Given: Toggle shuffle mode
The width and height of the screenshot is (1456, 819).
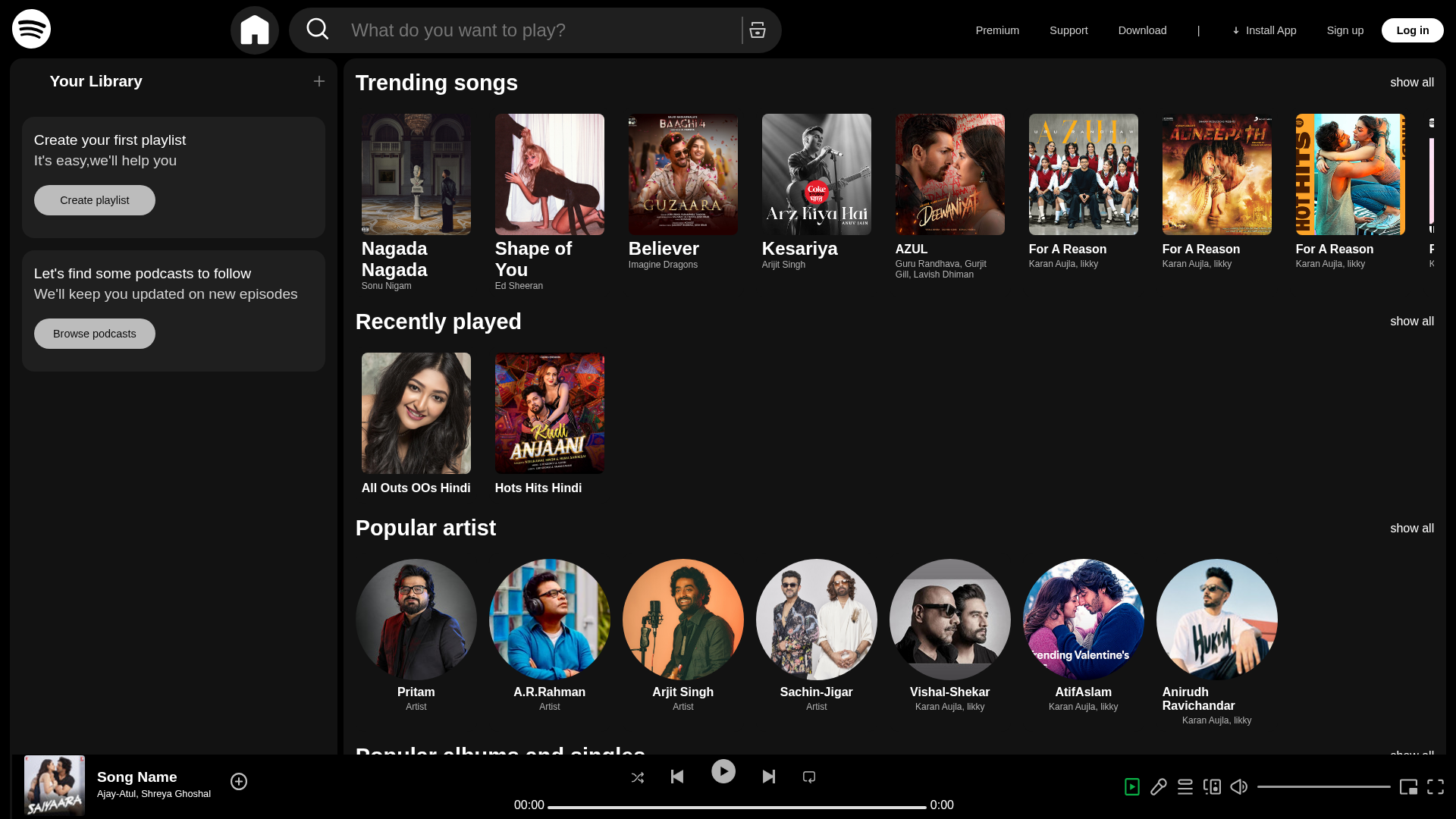Looking at the screenshot, I should coord(638,777).
